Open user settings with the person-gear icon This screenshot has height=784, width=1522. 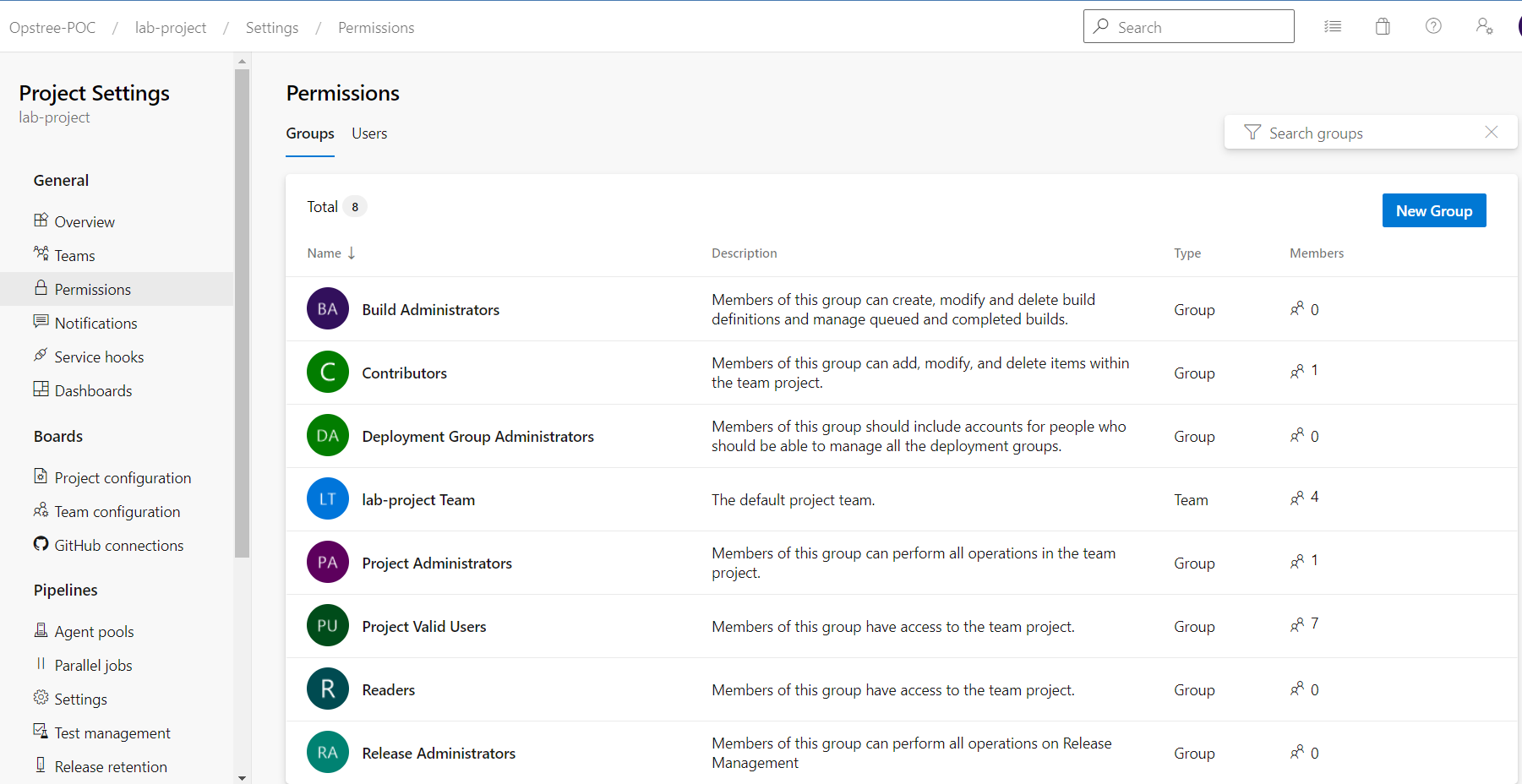(x=1485, y=26)
